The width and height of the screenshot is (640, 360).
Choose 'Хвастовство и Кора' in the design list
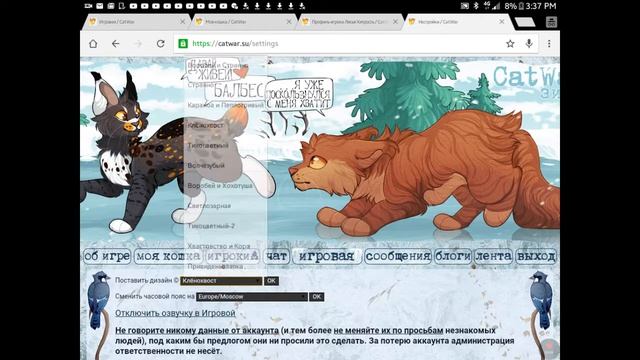click(225, 246)
